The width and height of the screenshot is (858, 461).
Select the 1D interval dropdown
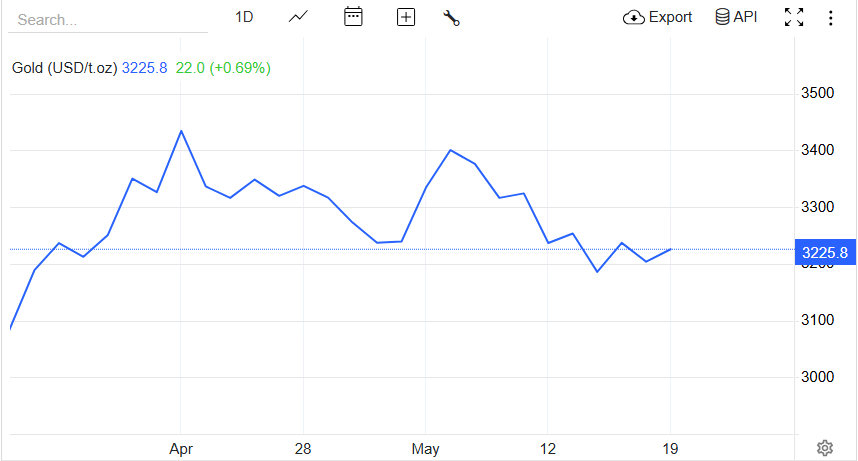(244, 18)
